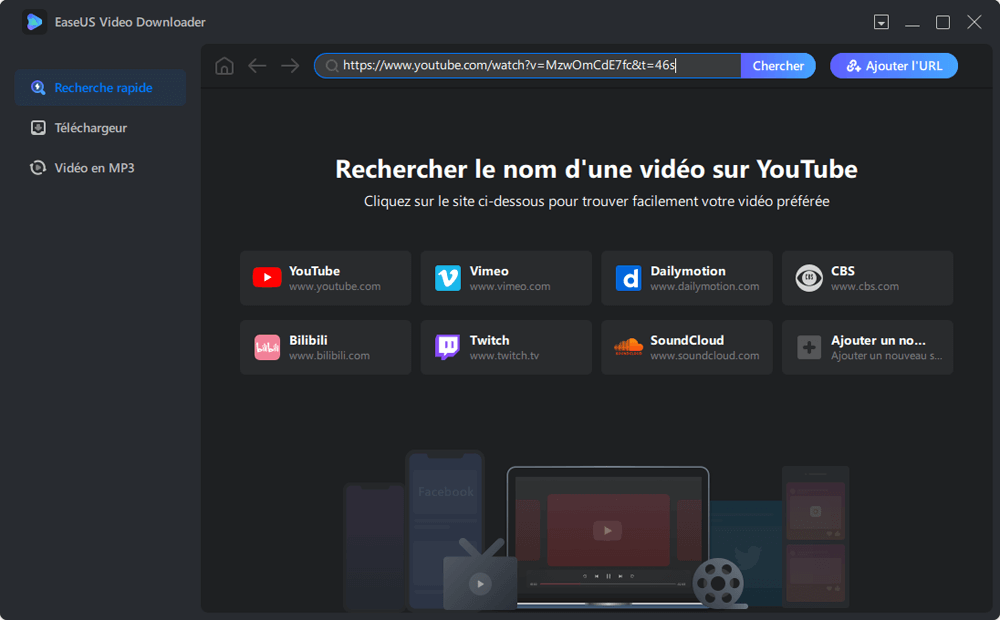Viewport: 1000px width, 620px height.
Task: Select the Vimeo shortcut
Action: click(506, 277)
